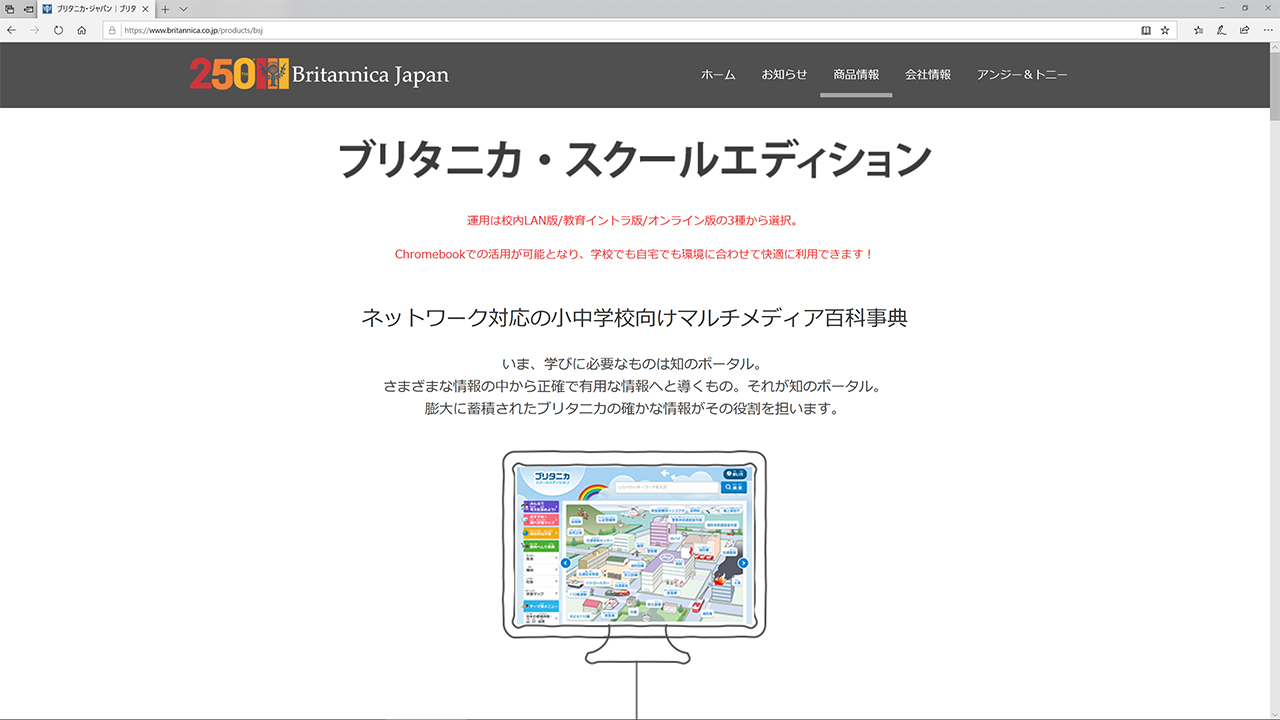Click the red Chromebookでの活用 notice line
This screenshot has width=1280, height=720.
(634, 254)
